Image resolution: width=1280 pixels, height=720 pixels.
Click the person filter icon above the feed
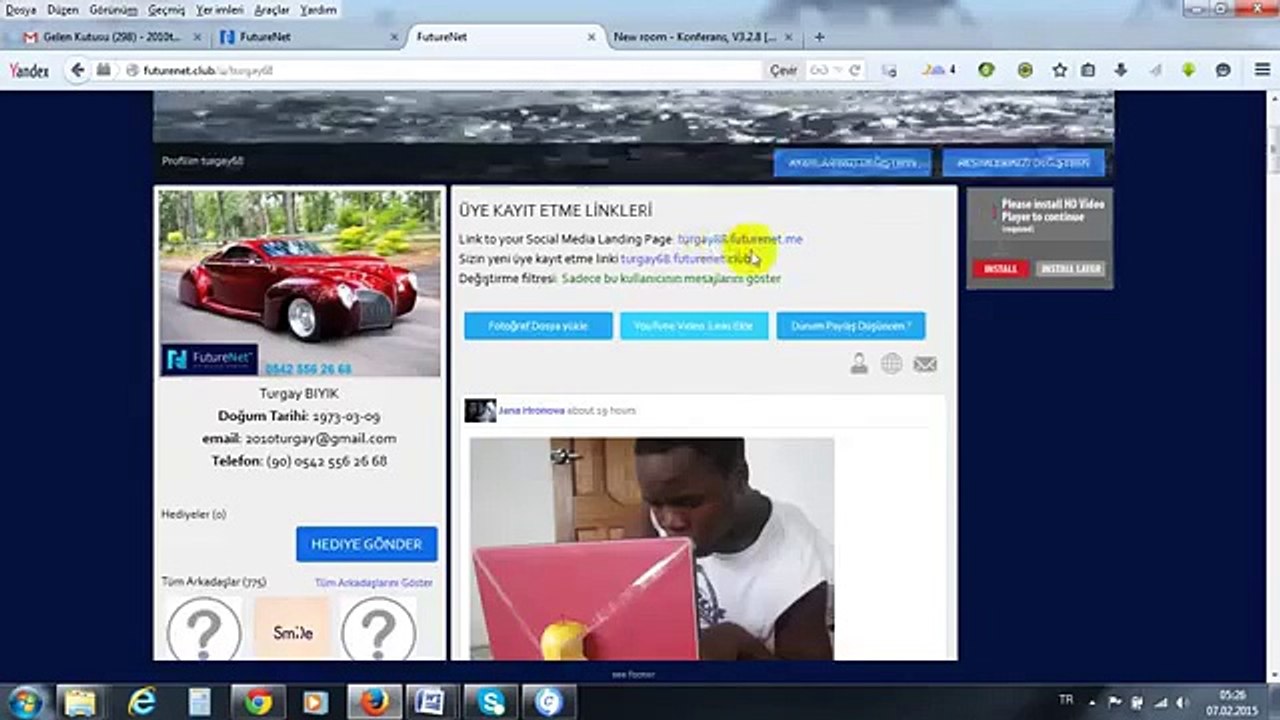click(x=859, y=364)
